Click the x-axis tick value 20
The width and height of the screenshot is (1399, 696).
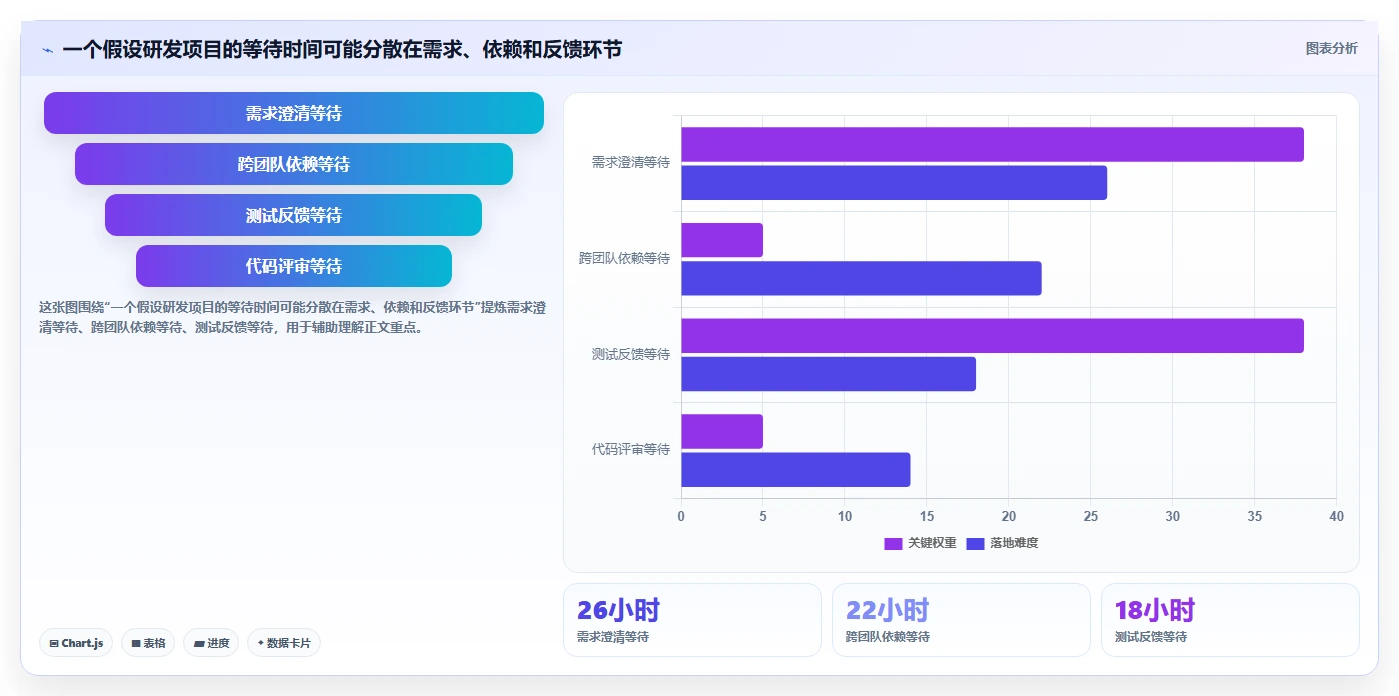coord(1009,516)
